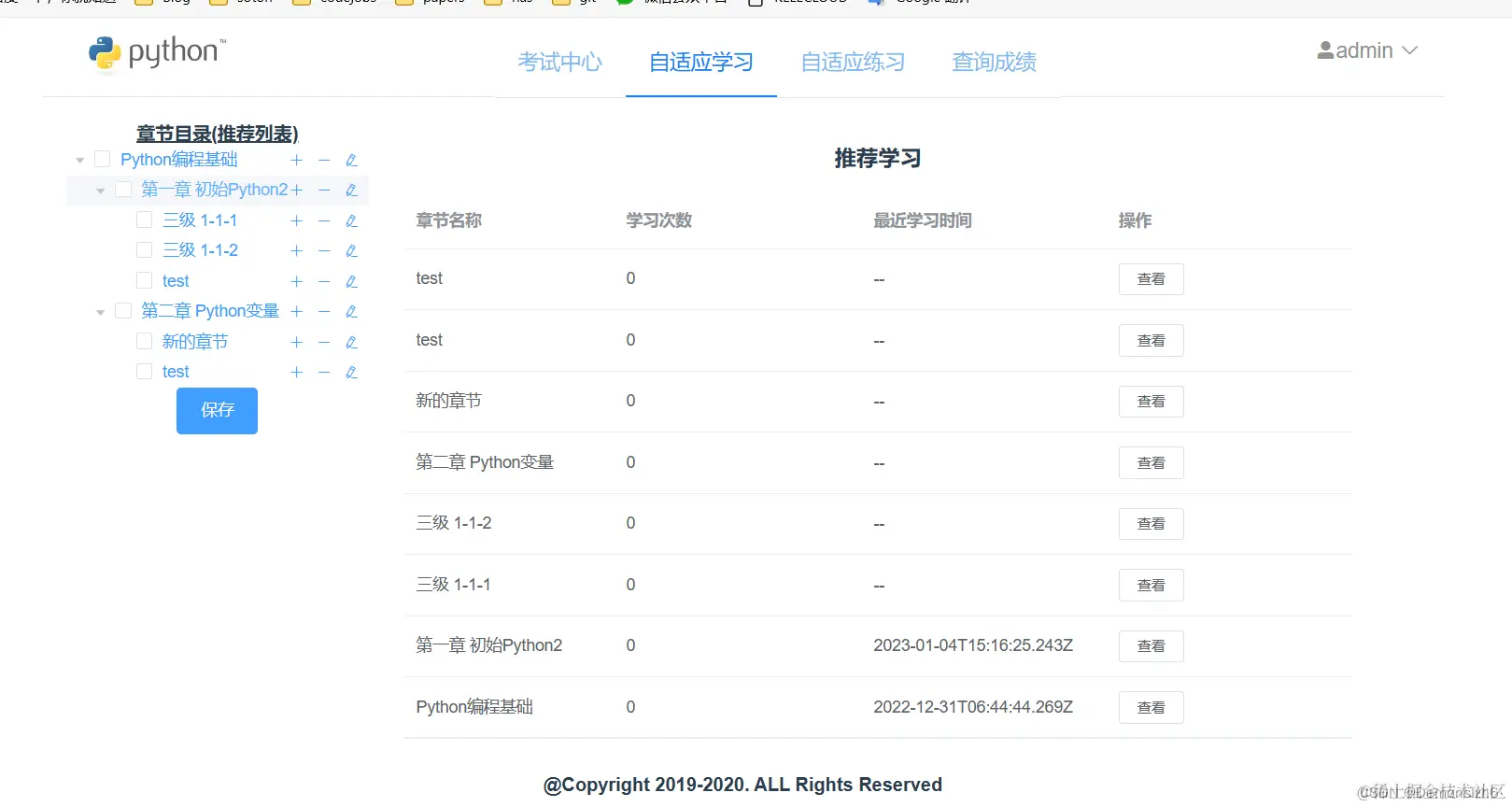The width and height of the screenshot is (1512, 807).
Task: Click the plus icon next to 新的章节
Action: [x=296, y=343]
